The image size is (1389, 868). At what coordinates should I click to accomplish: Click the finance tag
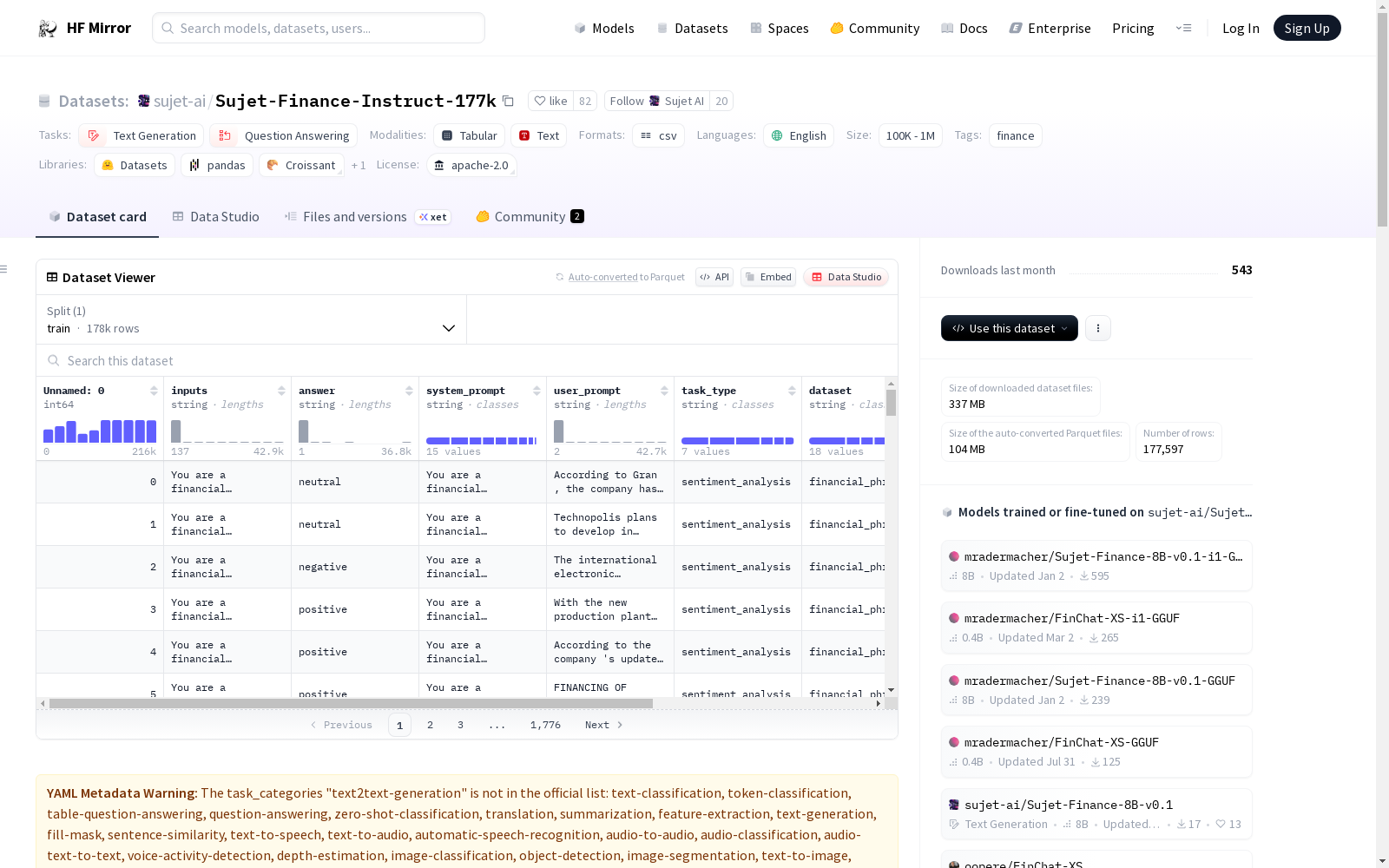(x=1016, y=135)
